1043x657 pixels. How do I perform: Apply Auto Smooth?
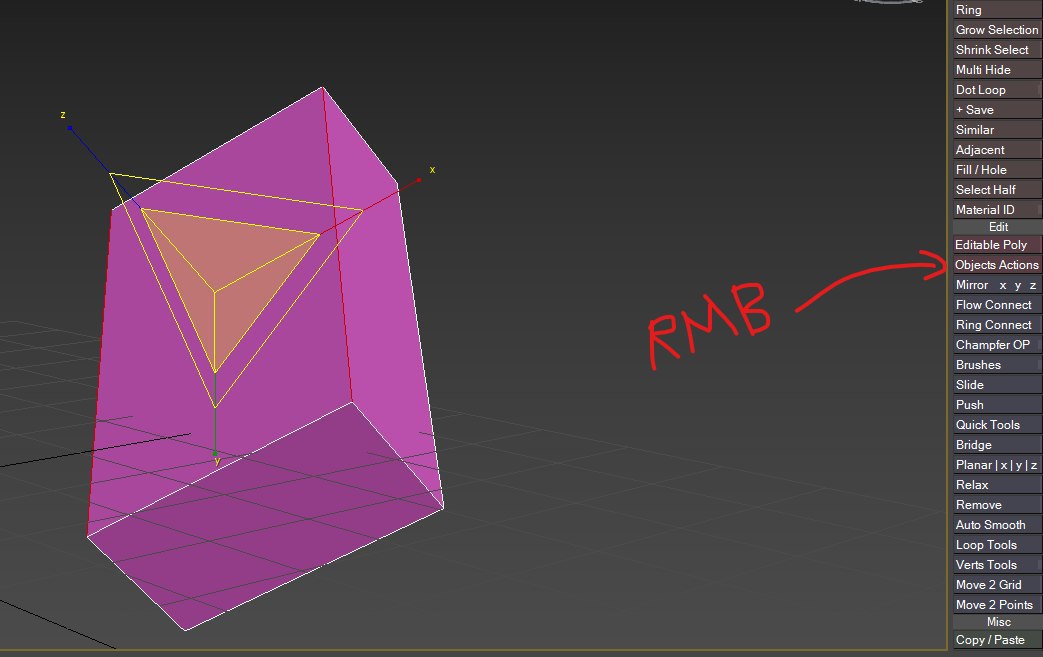(x=997, y=525)
